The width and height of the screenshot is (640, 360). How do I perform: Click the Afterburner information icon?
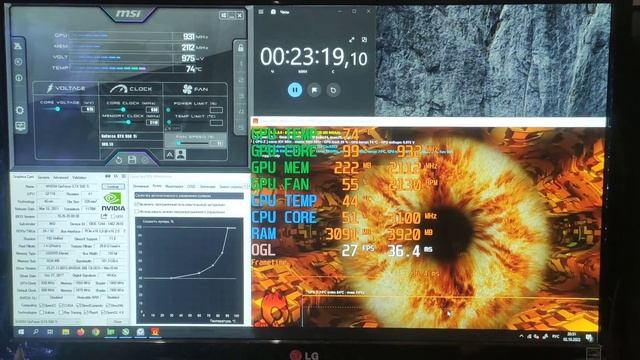19,78
